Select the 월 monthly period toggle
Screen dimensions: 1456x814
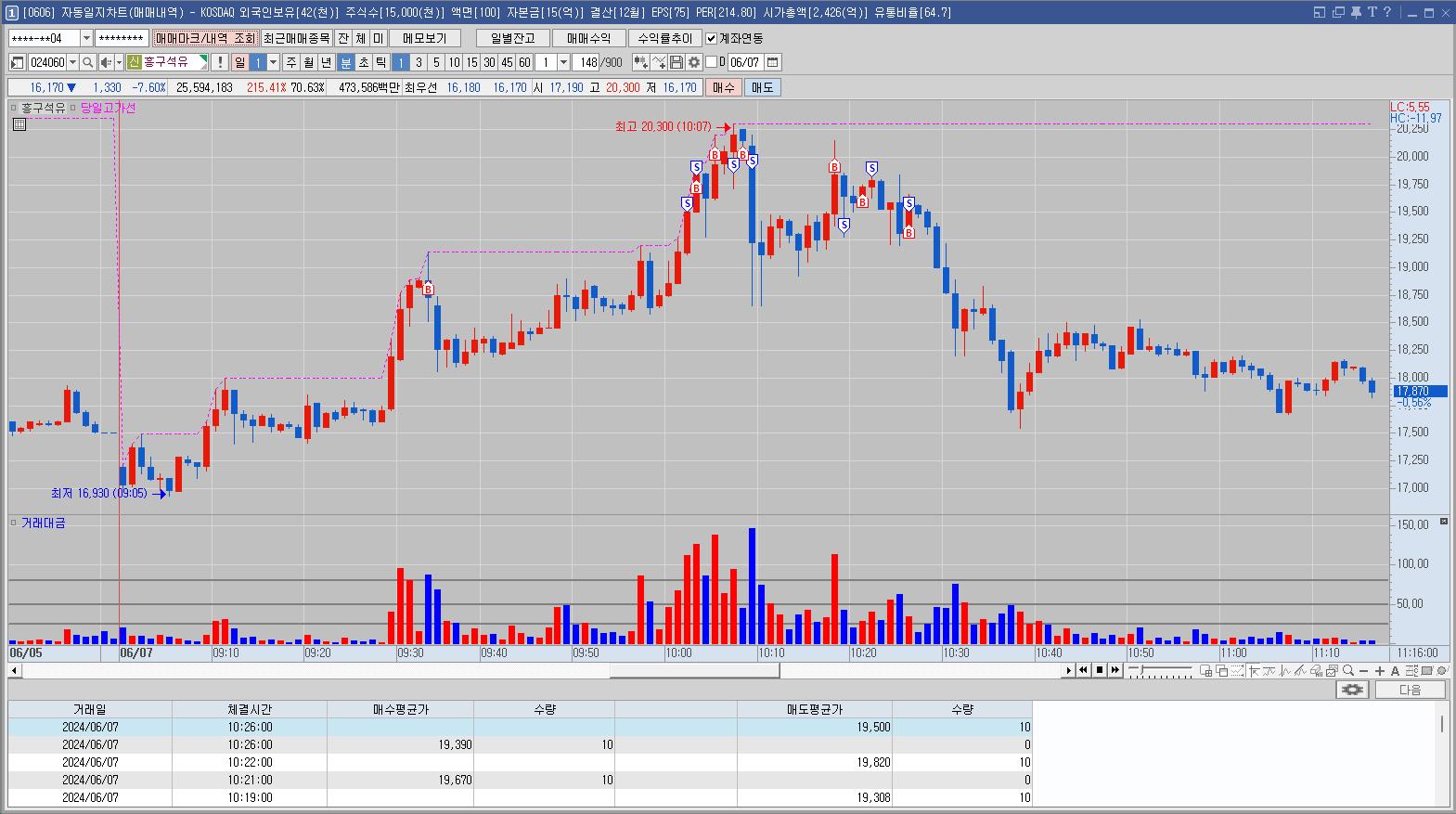tap(309, 62)
